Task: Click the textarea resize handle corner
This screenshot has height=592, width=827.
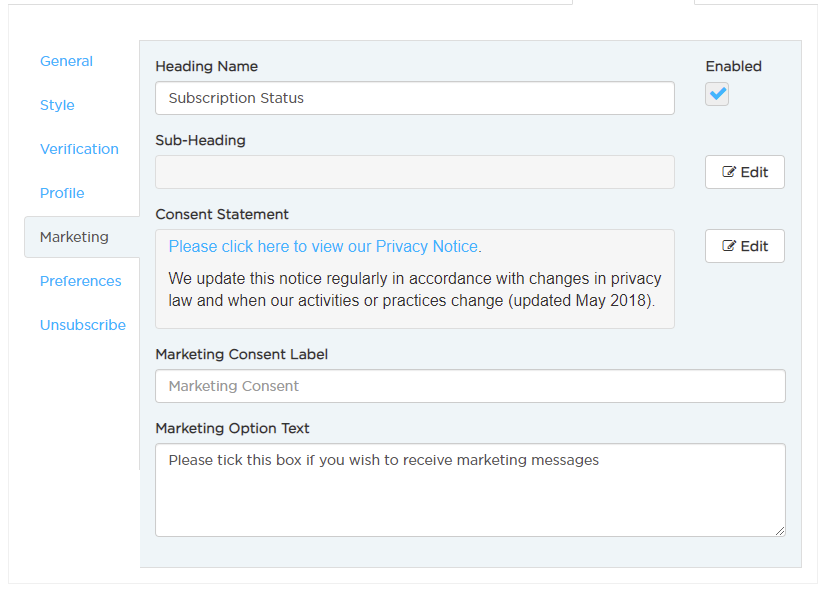Action: pyautogui.click(x=780, y=531)
